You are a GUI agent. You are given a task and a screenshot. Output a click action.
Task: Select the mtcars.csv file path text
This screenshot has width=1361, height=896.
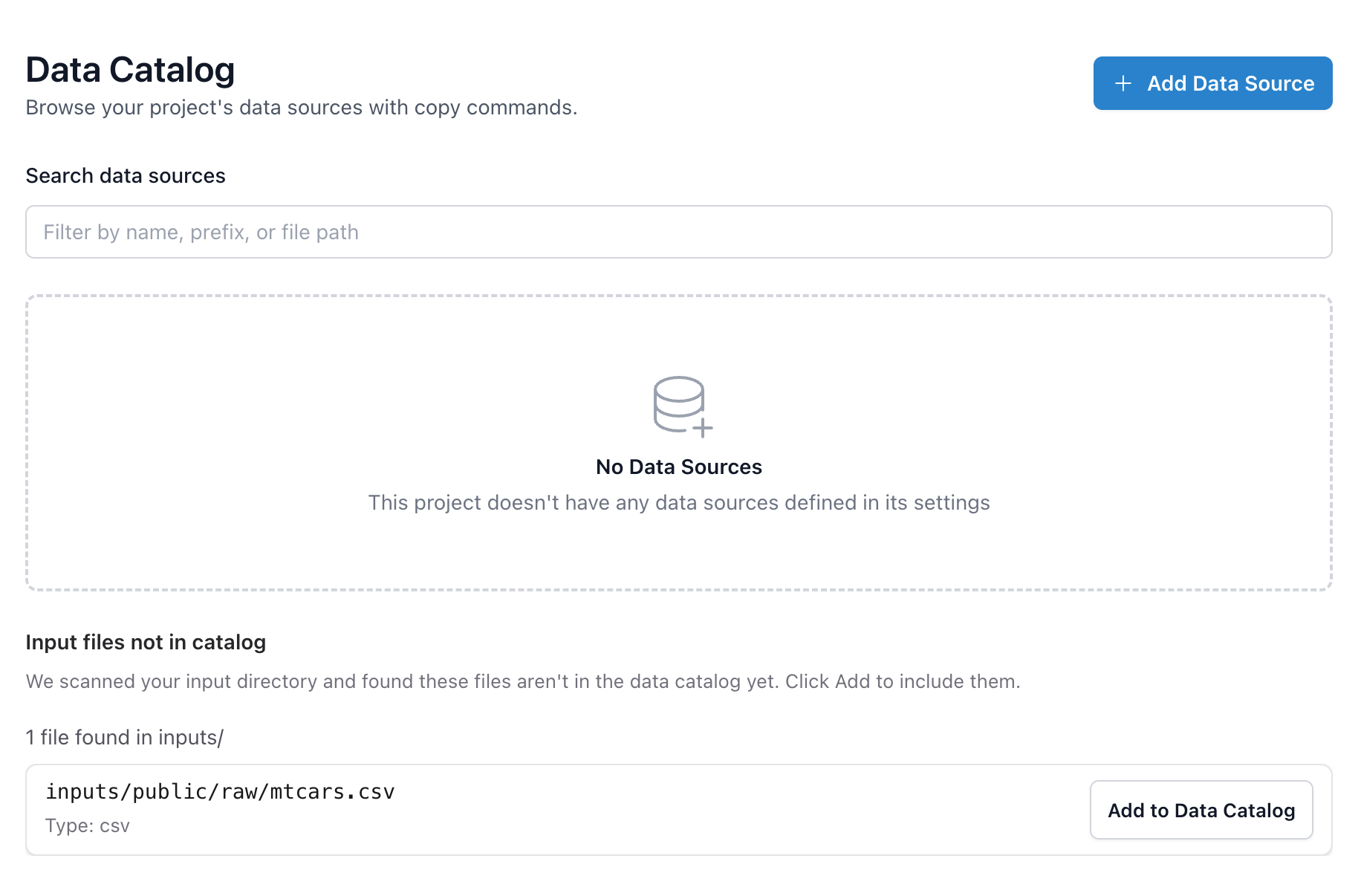pyautogui.click(x=221, y=791)
